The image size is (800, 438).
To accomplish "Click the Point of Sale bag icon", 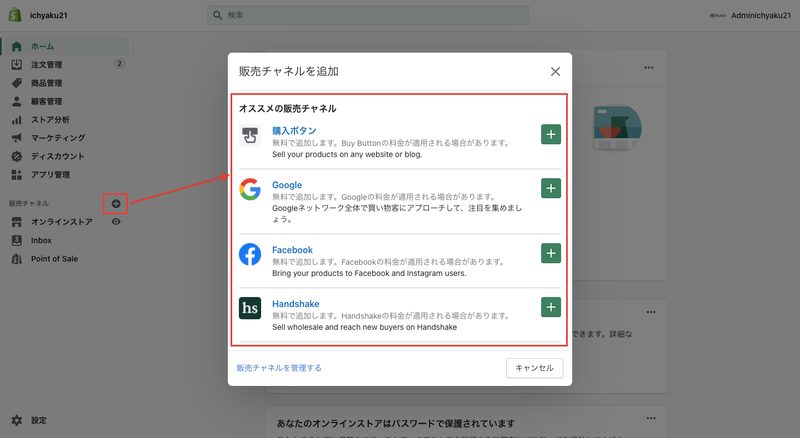I will coord(16,259).
